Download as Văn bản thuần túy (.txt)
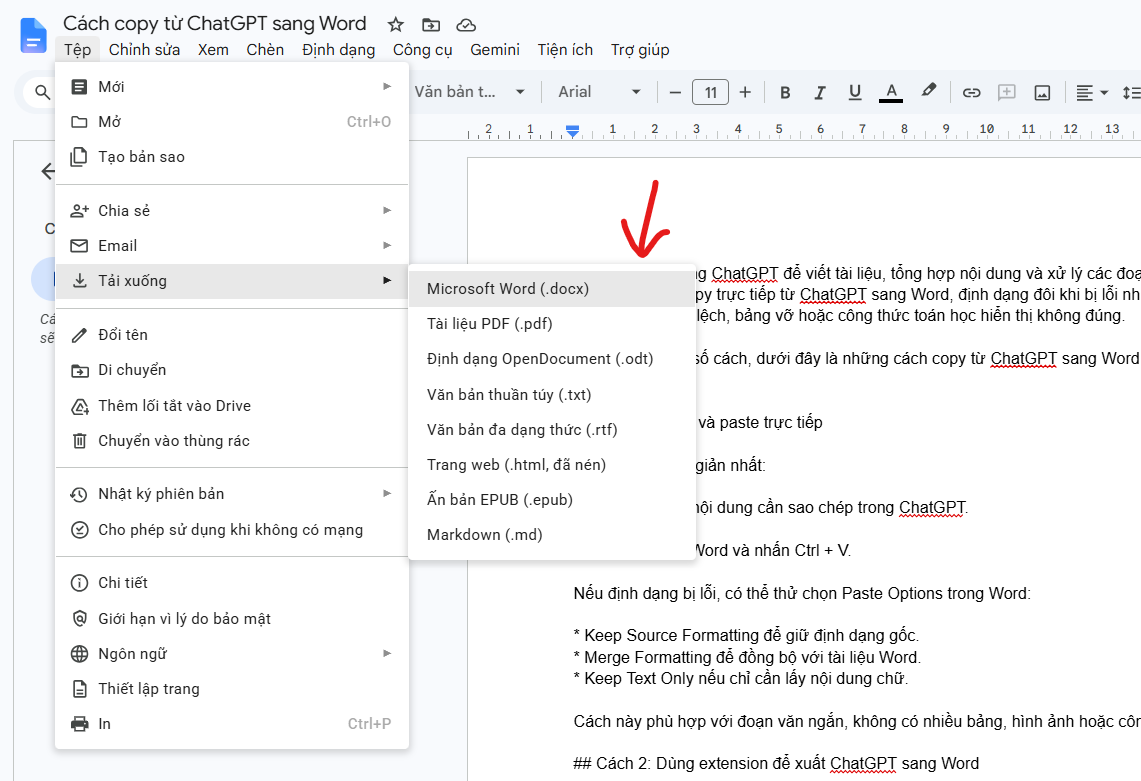 [552, 395]
